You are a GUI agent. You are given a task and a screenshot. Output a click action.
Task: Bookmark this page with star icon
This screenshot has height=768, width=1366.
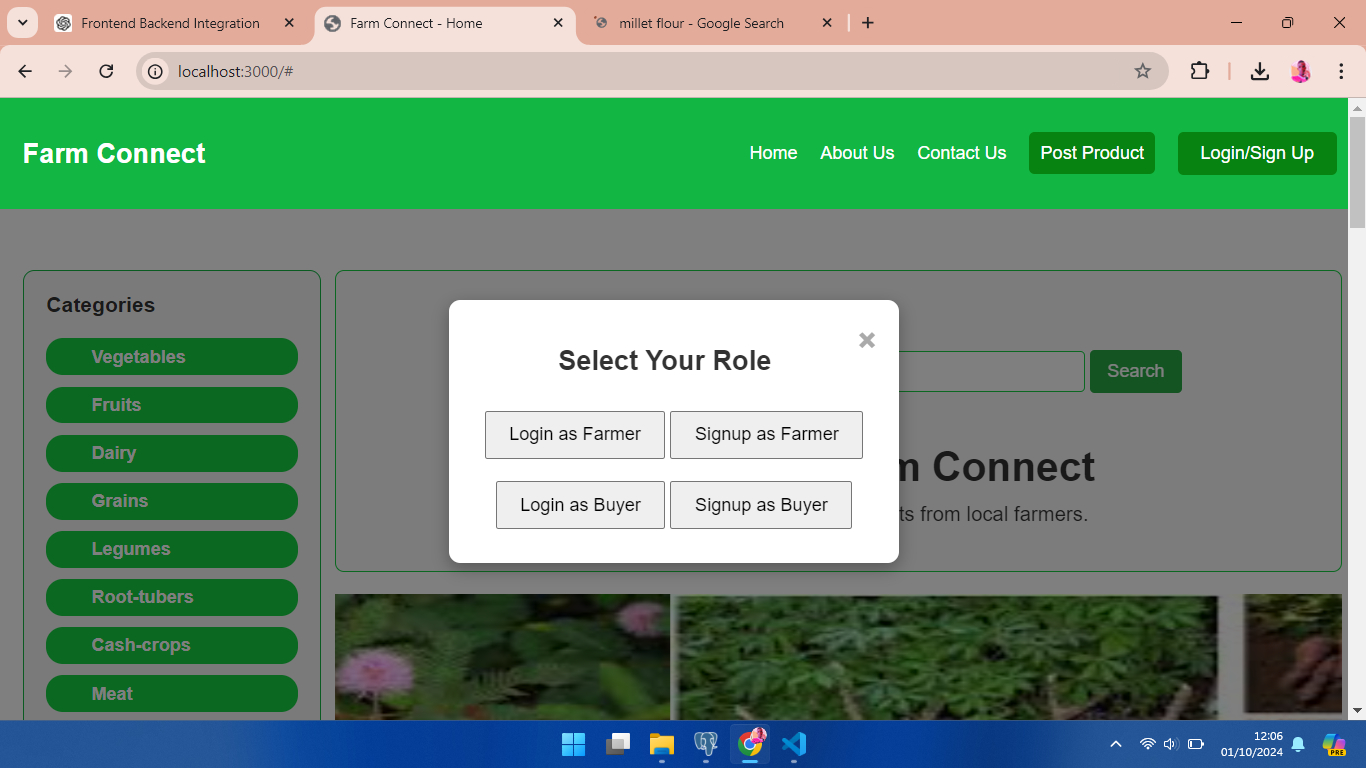tap(1142, 71)
